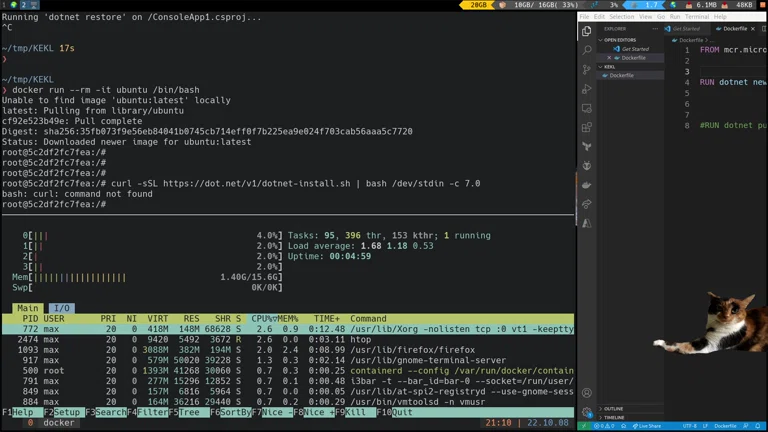This screenshot has width=768, height=432.
Task: Click Live Share in status bar
Action: point(647,426)
